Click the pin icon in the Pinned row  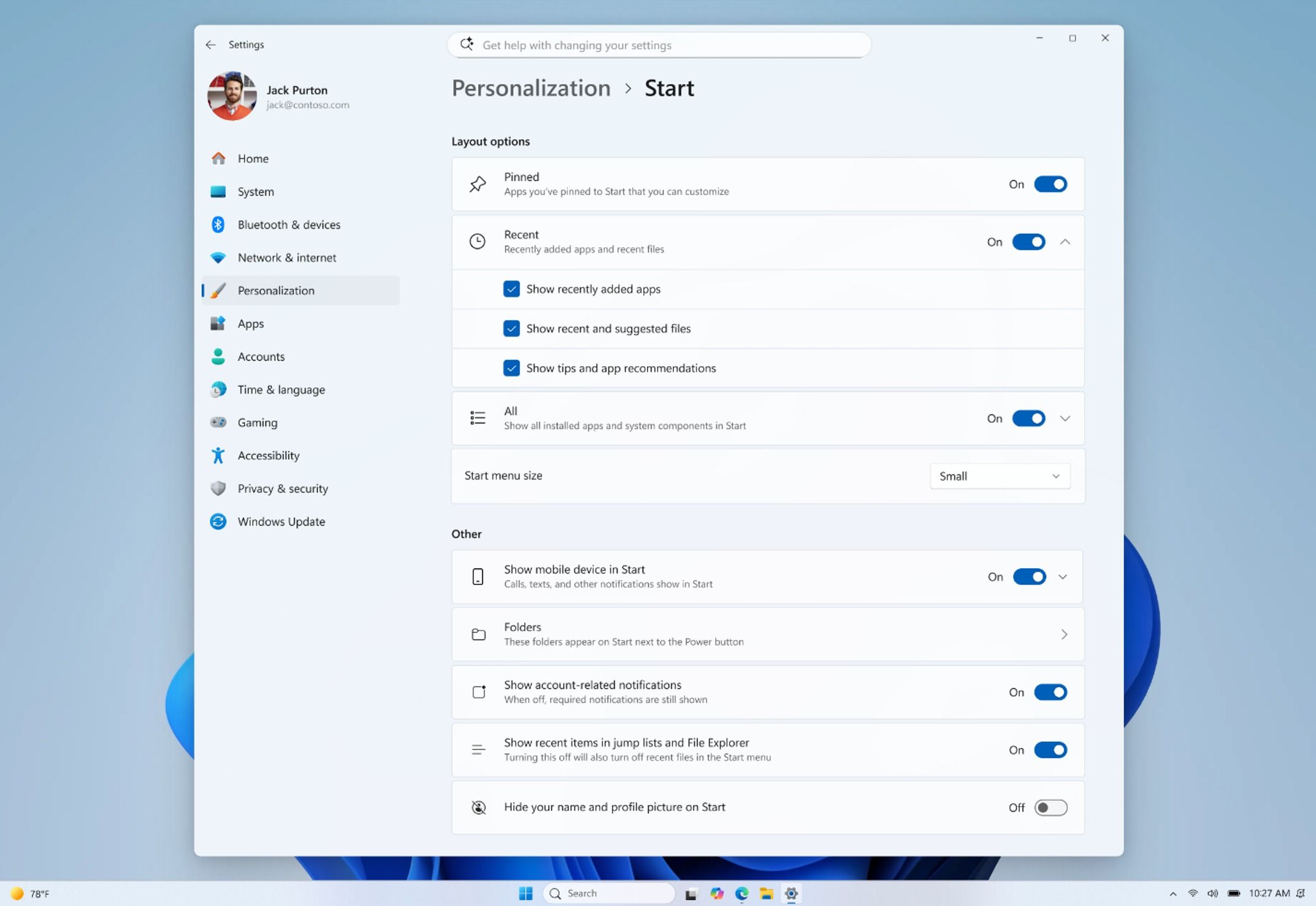(478, 184)
